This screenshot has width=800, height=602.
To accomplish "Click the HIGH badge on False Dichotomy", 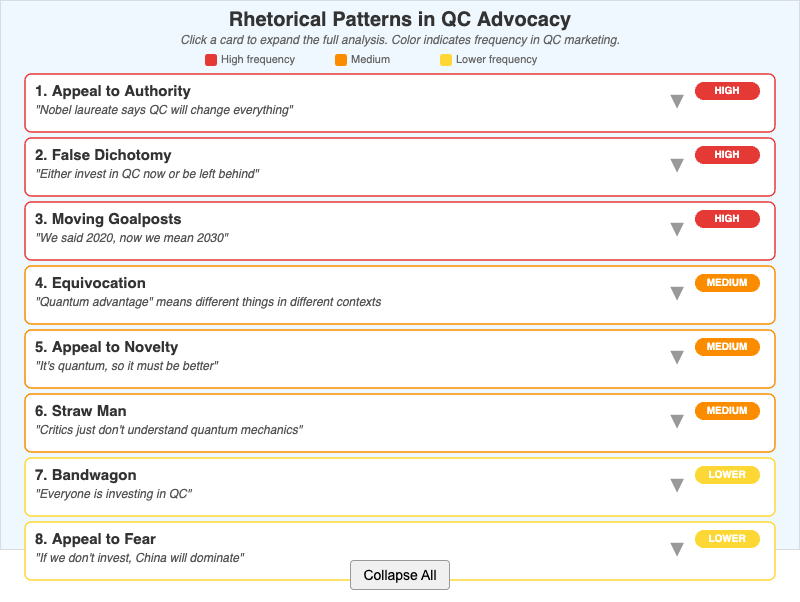I will tap(727, 154).
